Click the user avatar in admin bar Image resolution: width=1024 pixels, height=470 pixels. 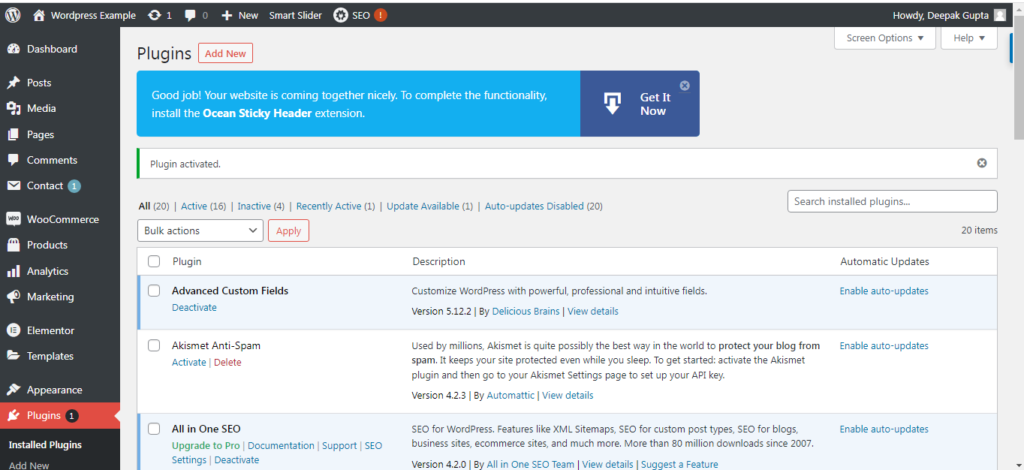(1000, 15)
